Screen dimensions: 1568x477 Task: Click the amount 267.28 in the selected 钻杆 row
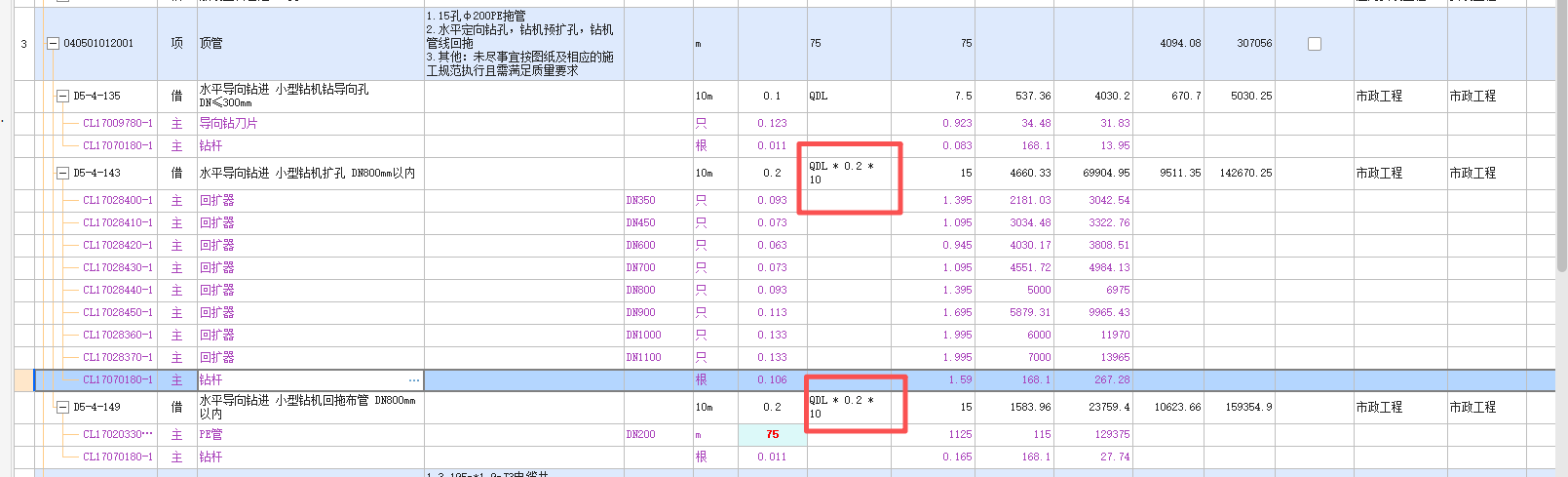[x=1112, y=380]
